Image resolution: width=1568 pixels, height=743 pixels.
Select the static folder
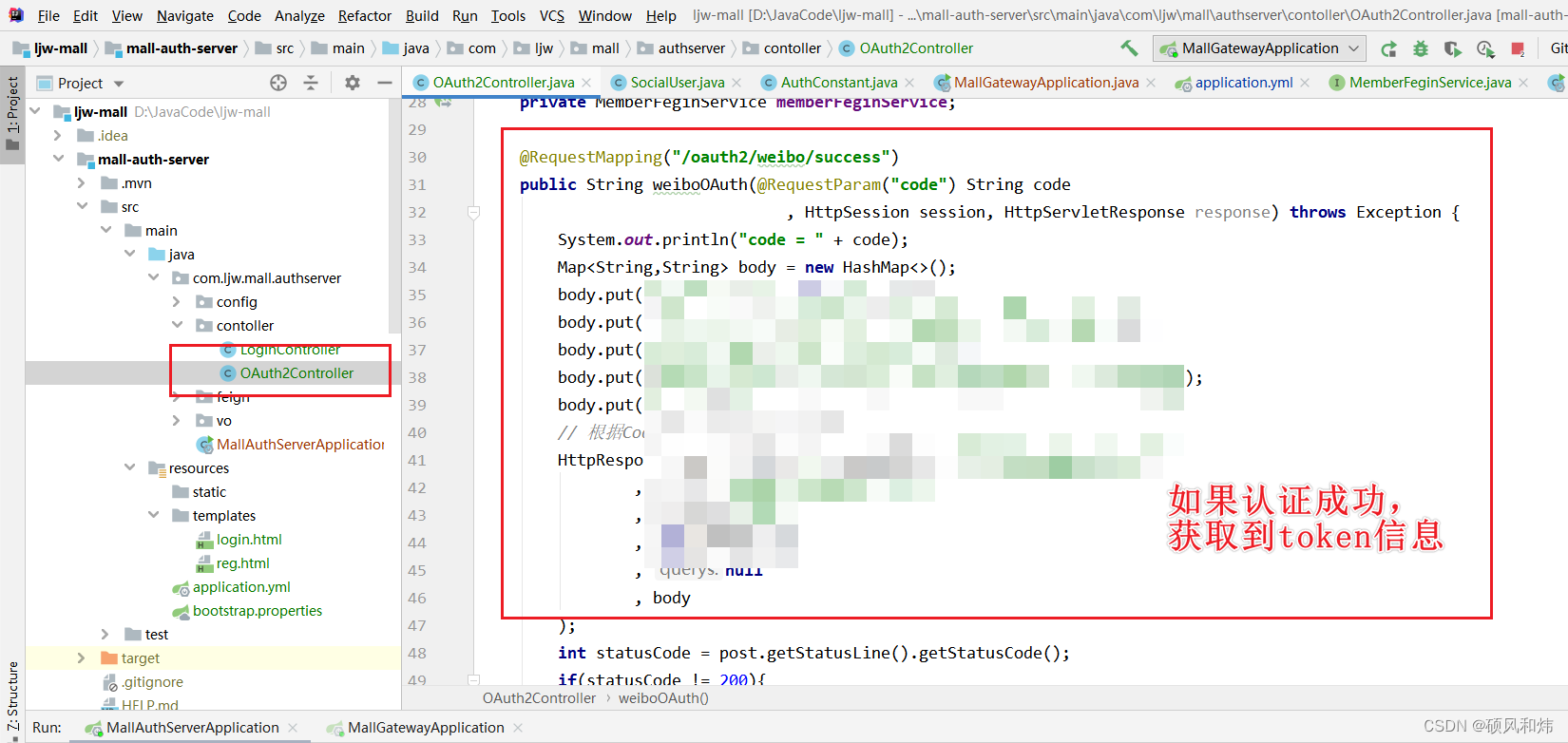(209, 491)
